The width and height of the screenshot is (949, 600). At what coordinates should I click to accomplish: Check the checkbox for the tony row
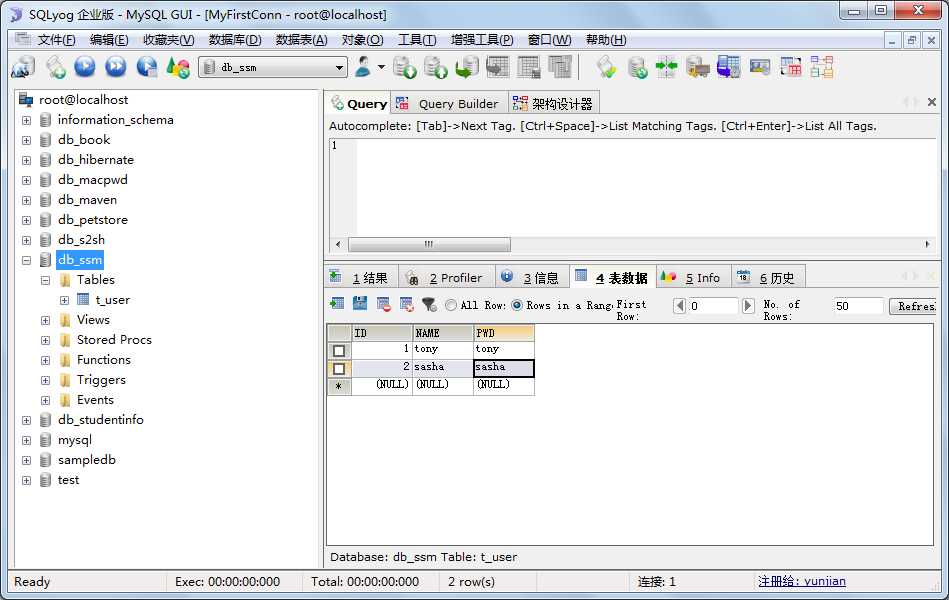click(x=339, y=351)
